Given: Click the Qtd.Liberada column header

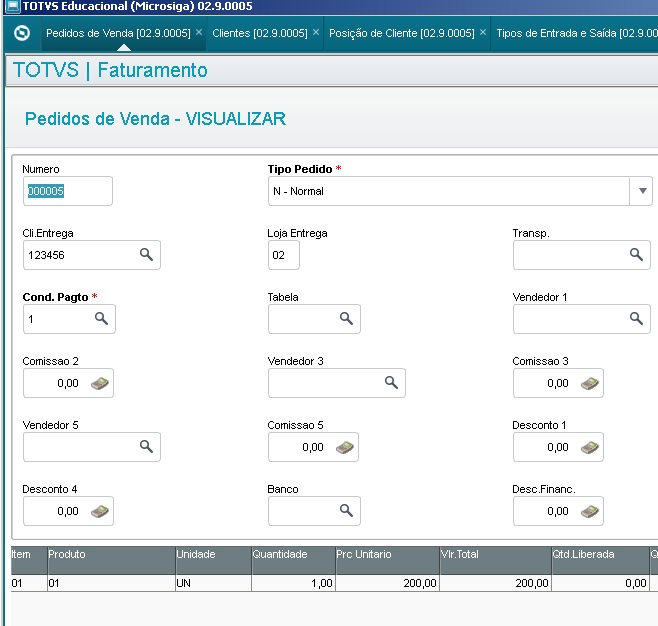Looking at the screenshot, I should coord(600,560).
